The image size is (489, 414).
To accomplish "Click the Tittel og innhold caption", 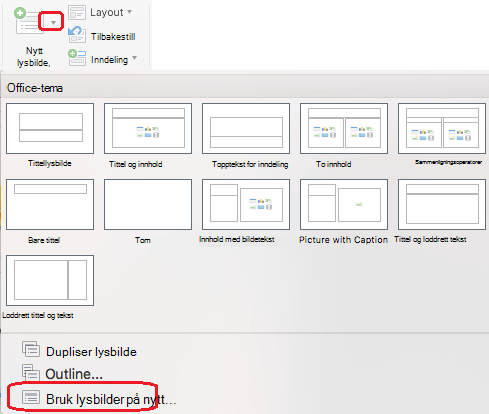I will pyautogui.click(x=136, y=164).
